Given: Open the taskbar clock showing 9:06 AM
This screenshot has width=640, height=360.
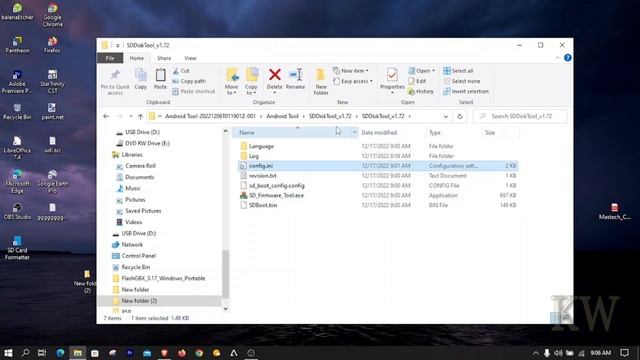Looking at the screenshot, I should [600, 353].
